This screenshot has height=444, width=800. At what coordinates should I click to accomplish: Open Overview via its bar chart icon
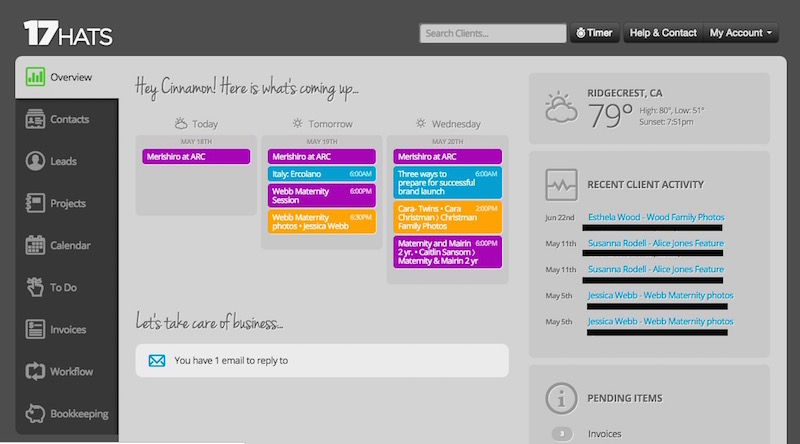(x=35, y=77)
